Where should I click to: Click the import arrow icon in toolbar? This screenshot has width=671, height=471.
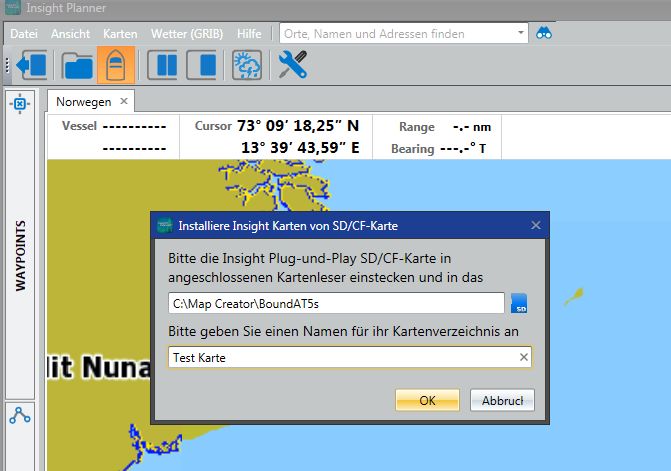32,66
